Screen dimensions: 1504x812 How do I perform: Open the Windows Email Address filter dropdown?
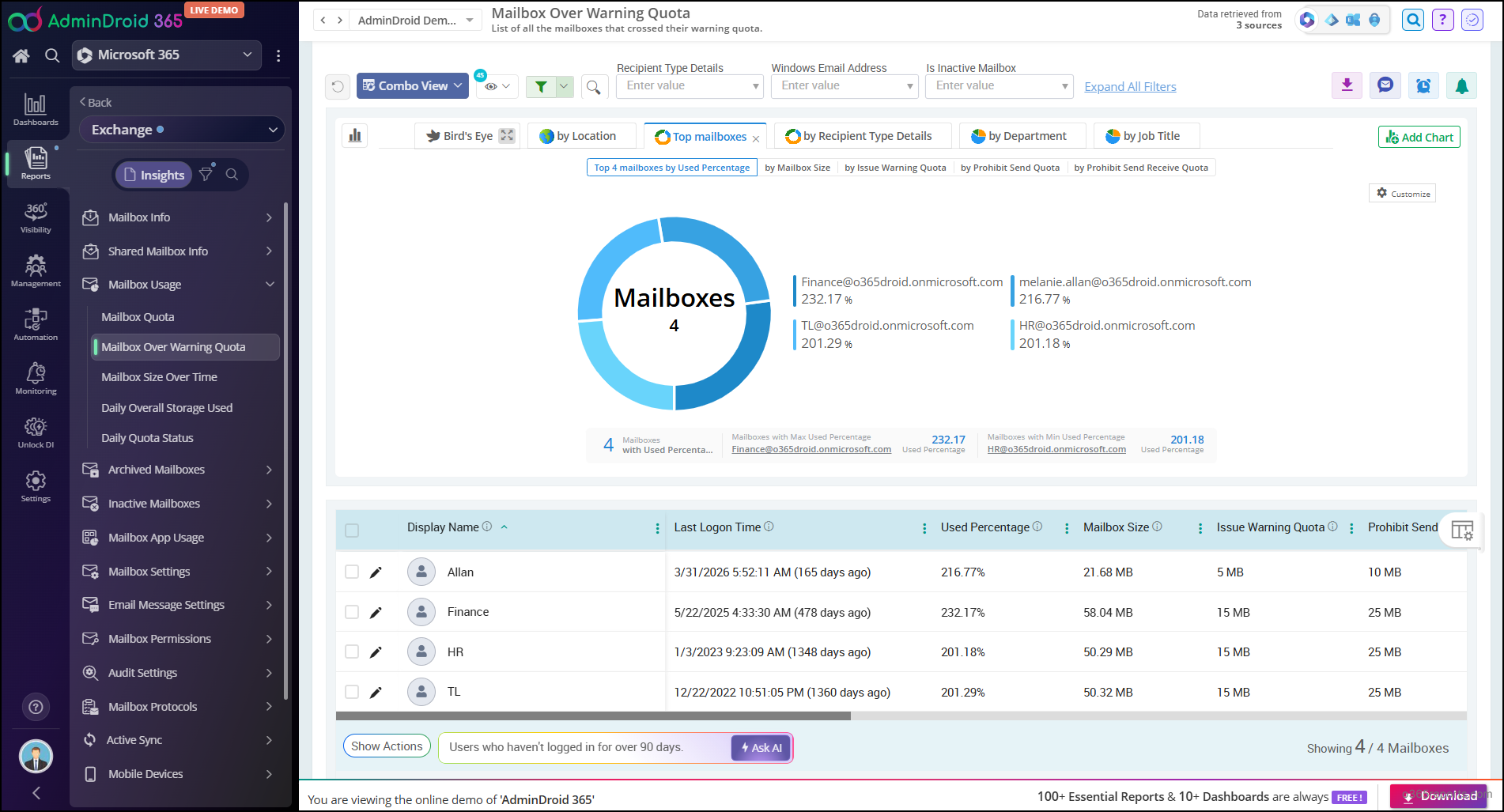pyautogui.click(x=845, y=85)
